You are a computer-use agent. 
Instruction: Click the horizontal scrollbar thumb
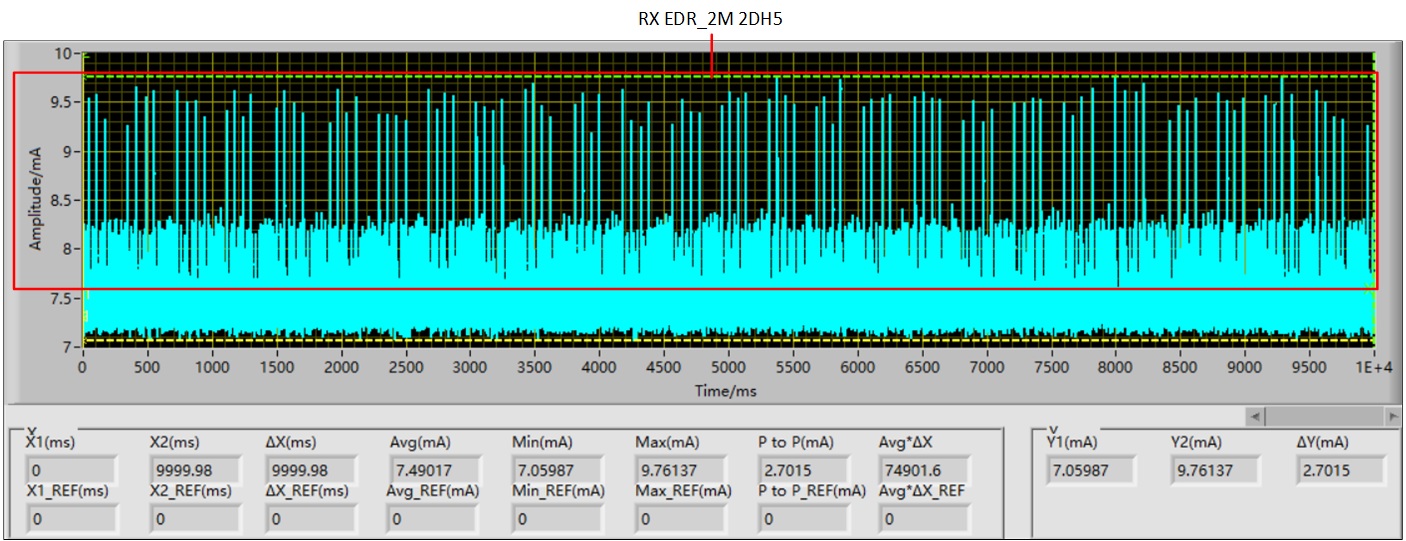tap(1326, 415)
